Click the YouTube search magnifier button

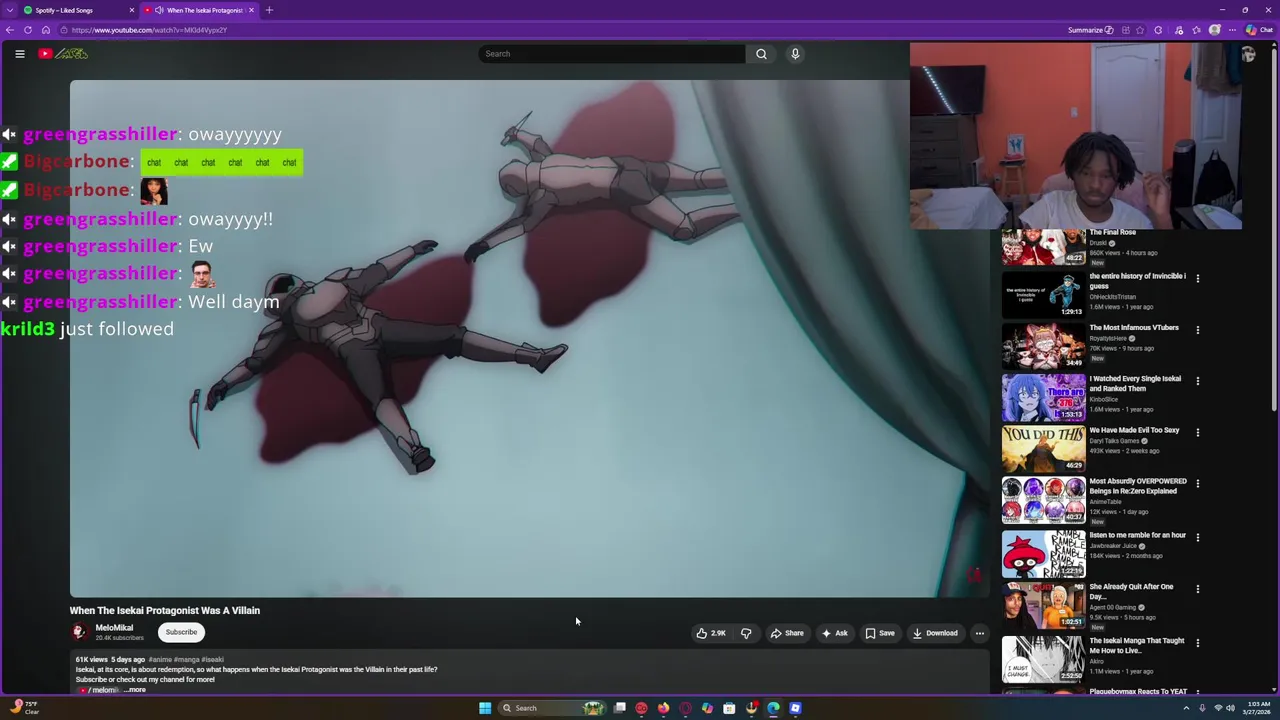point(761,54)
